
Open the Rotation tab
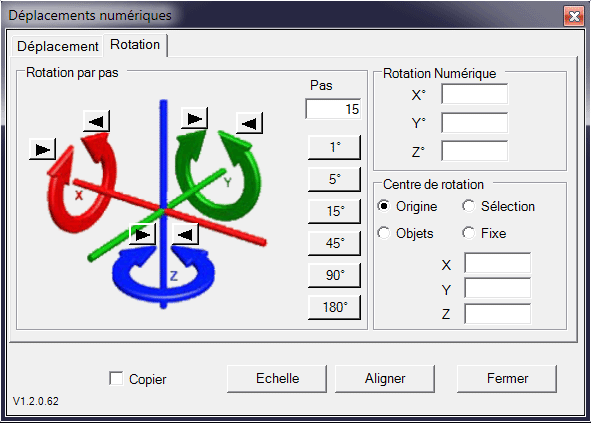[x=135, y=45]
